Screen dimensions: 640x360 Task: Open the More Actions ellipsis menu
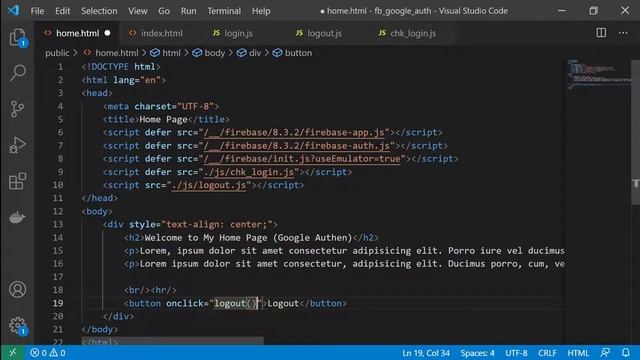click(x=623, y=33)
